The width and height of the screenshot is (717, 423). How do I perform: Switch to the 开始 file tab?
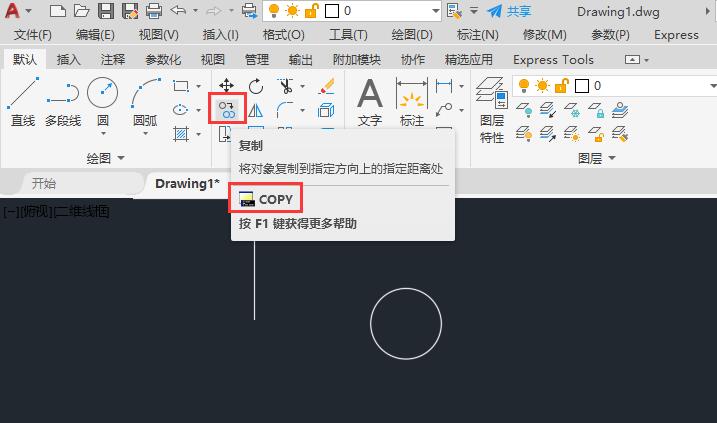click(43, 184)
